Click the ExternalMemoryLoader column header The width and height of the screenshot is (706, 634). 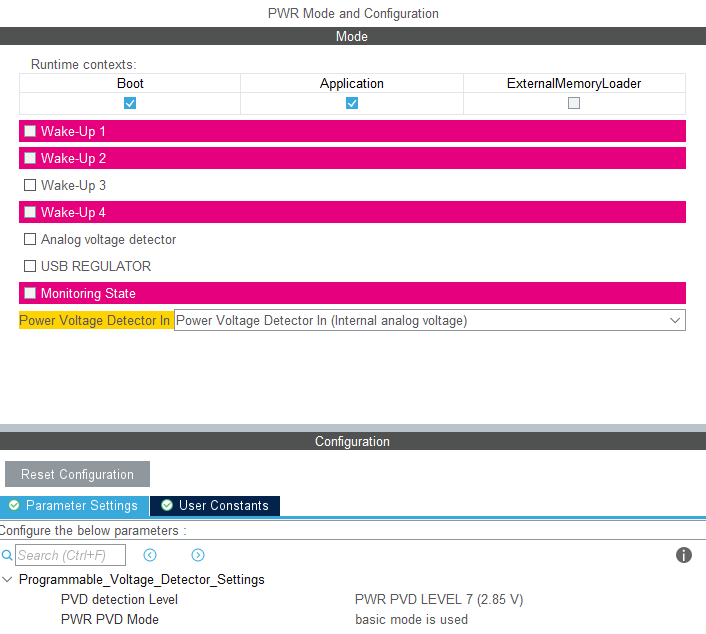(574, 83)
